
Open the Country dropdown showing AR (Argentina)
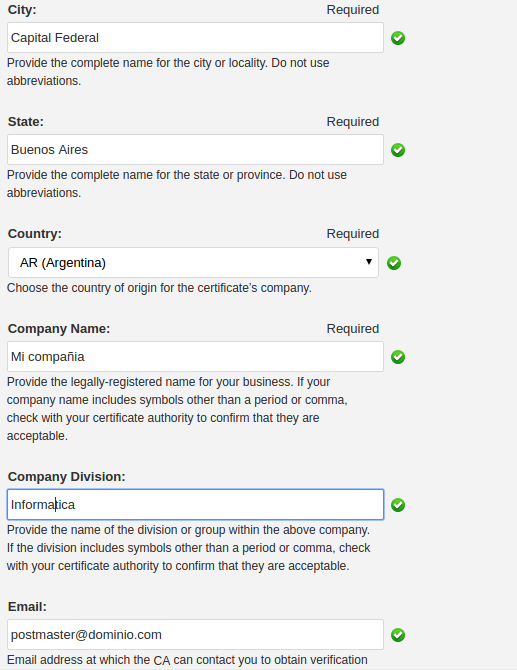click(x=193, y=262)
